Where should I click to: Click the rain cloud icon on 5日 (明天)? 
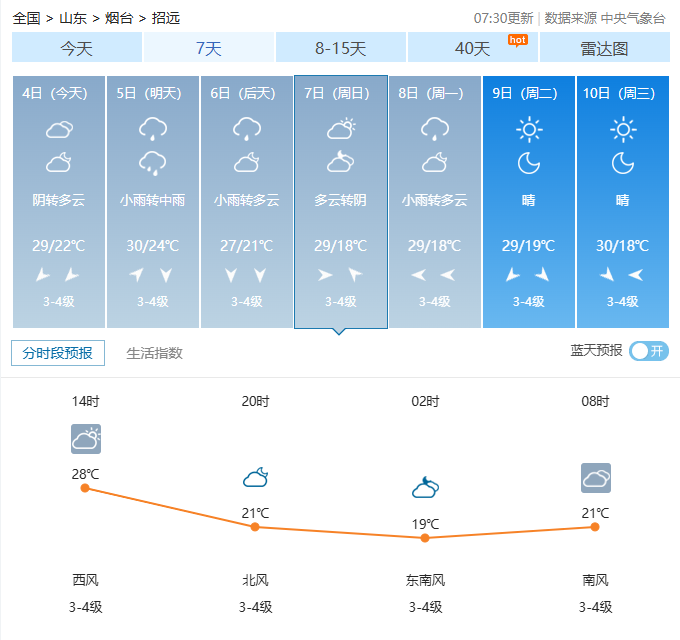(152, 129)
